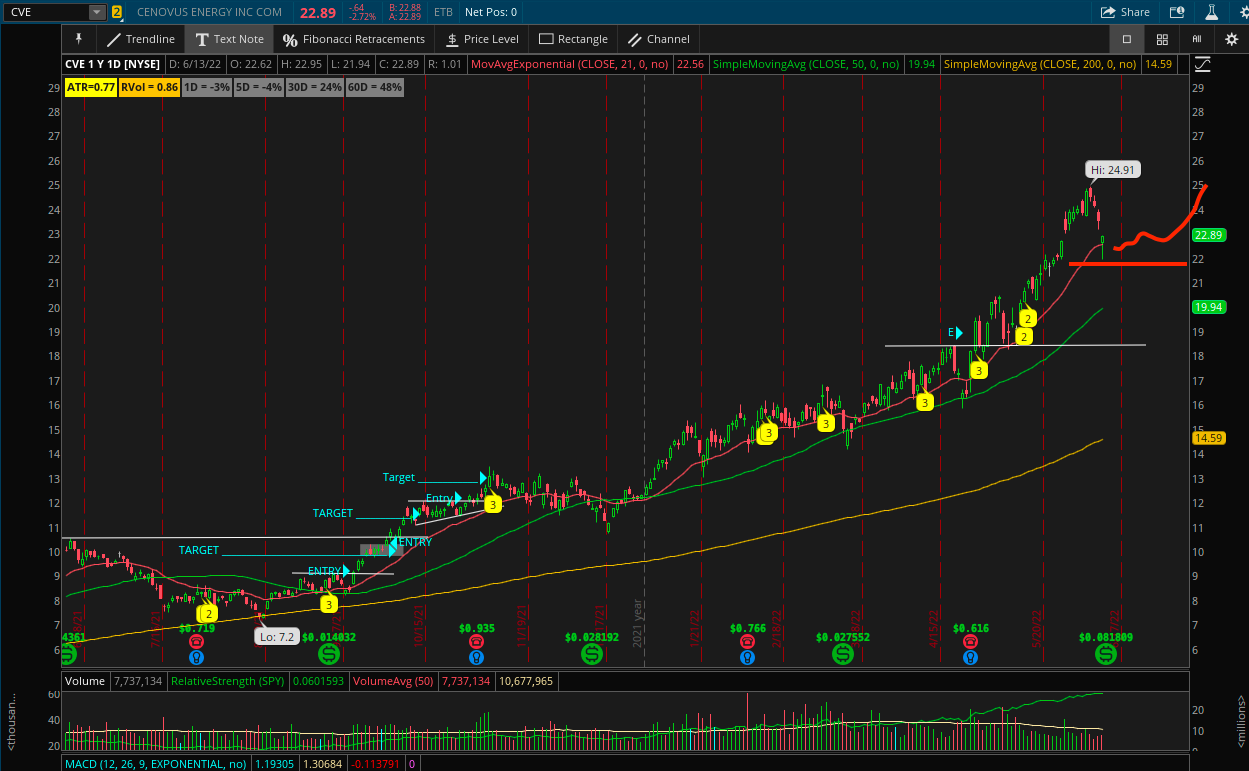Click the ETB label in header
The height and width of the screenshot is (771, 1249).
tap(443, 12)
